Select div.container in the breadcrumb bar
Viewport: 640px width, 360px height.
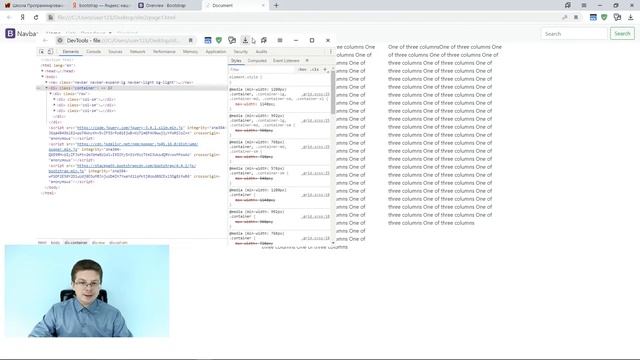pyautogui.click(x=76, y=242)
